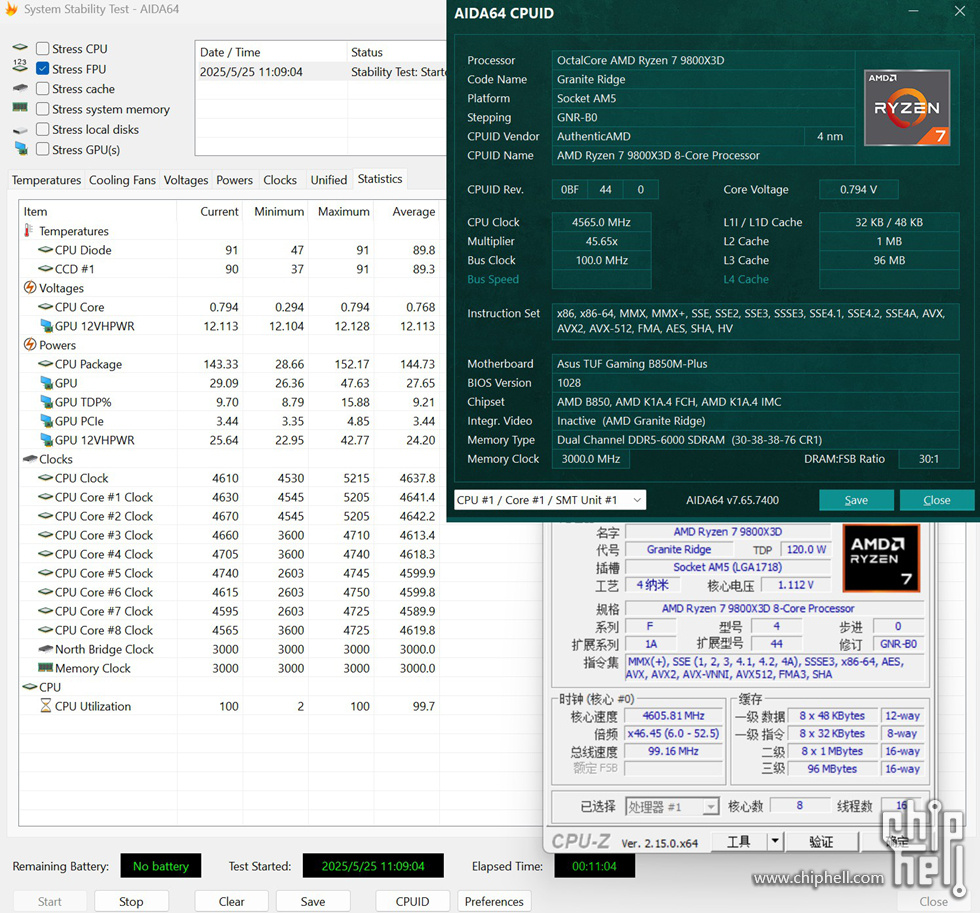Viewport: 980px width, 913px height.
Task: Click the Ryzen 7 logo in AIDA64 CPUID
Action: [907, 107]
